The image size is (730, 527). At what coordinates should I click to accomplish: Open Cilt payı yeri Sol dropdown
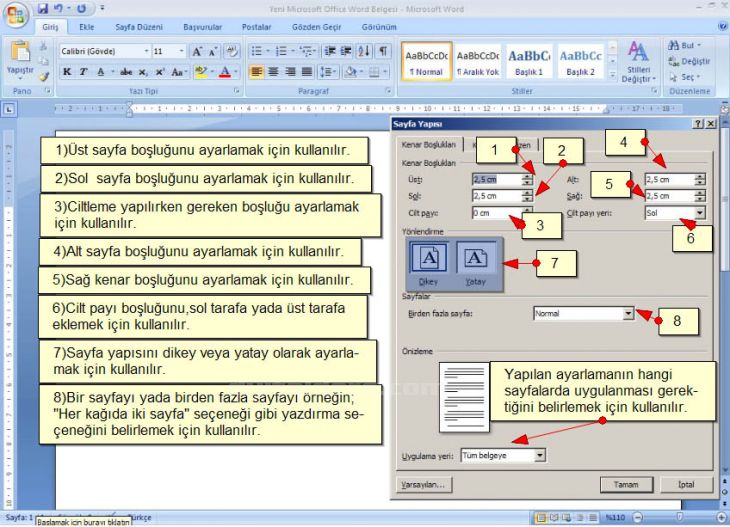(700, 213)
